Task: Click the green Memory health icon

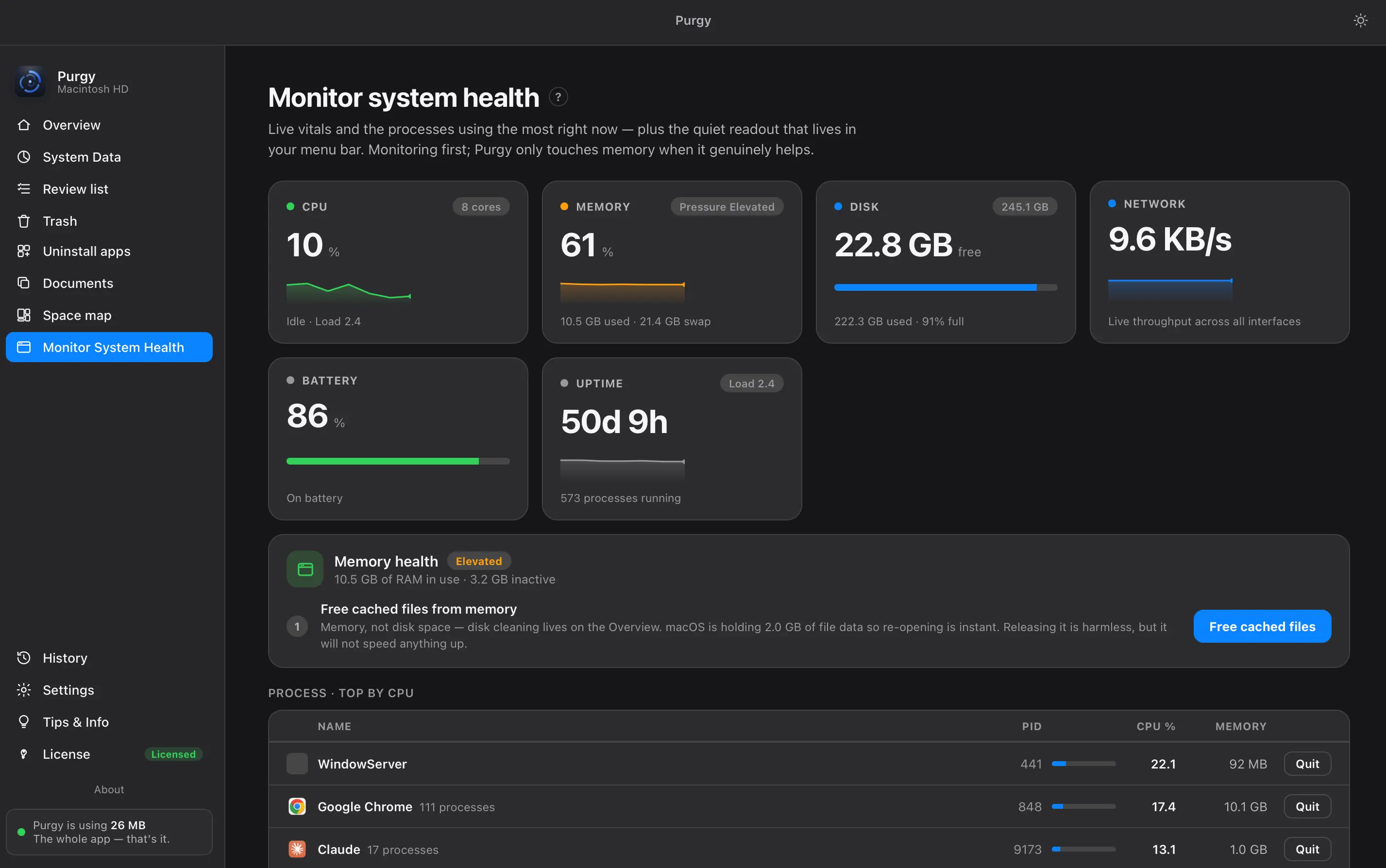Action: coord(305,569)
